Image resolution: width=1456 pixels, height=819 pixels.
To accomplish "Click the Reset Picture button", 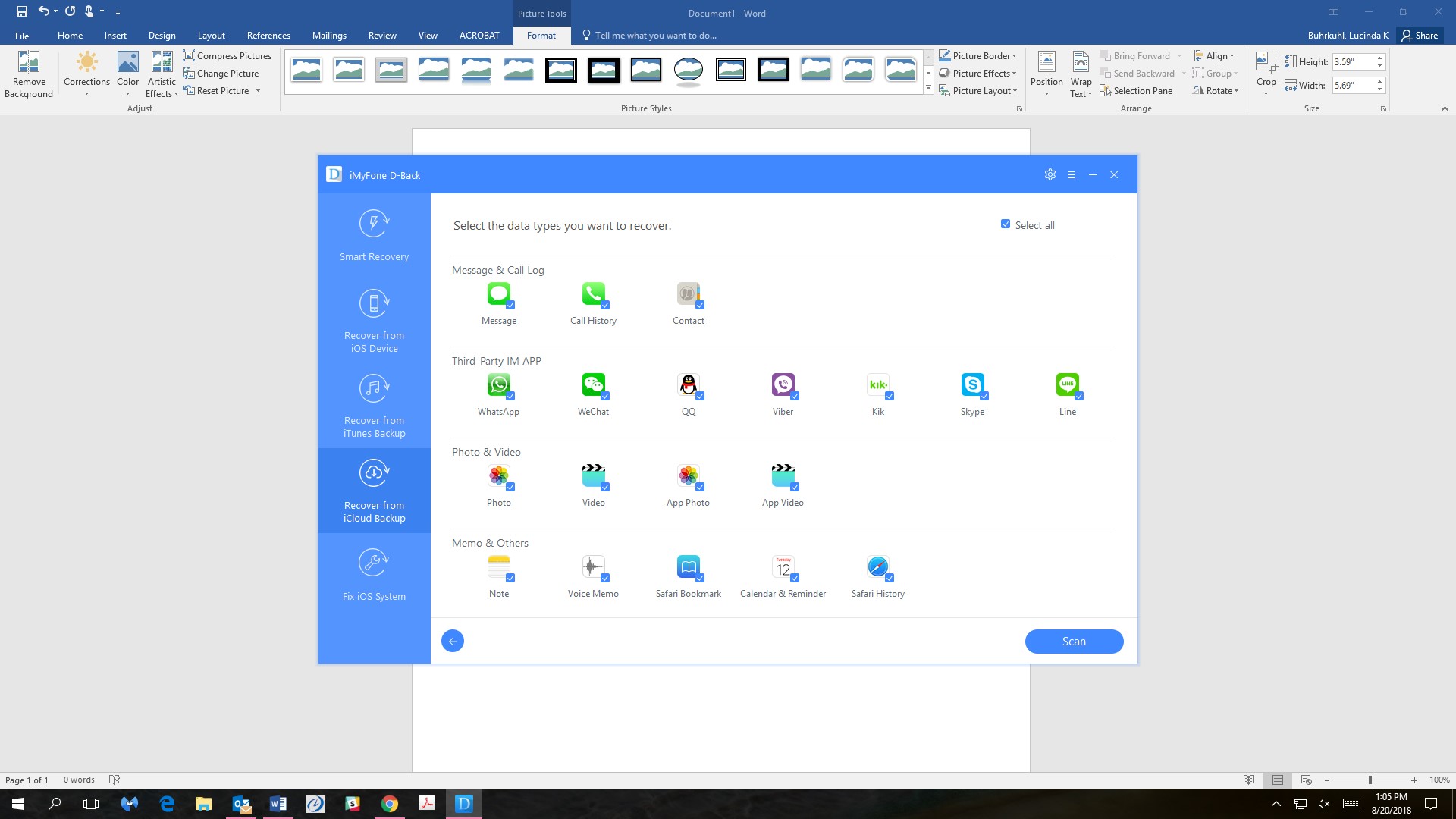I will coord(216,90).
